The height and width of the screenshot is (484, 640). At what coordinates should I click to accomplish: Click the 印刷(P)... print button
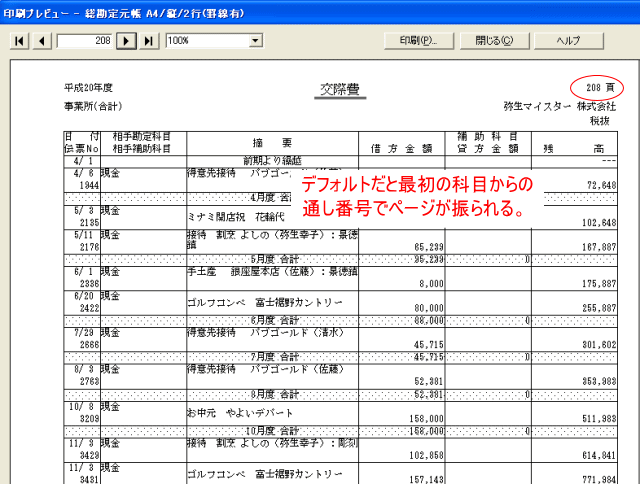[x=418, y=41]
